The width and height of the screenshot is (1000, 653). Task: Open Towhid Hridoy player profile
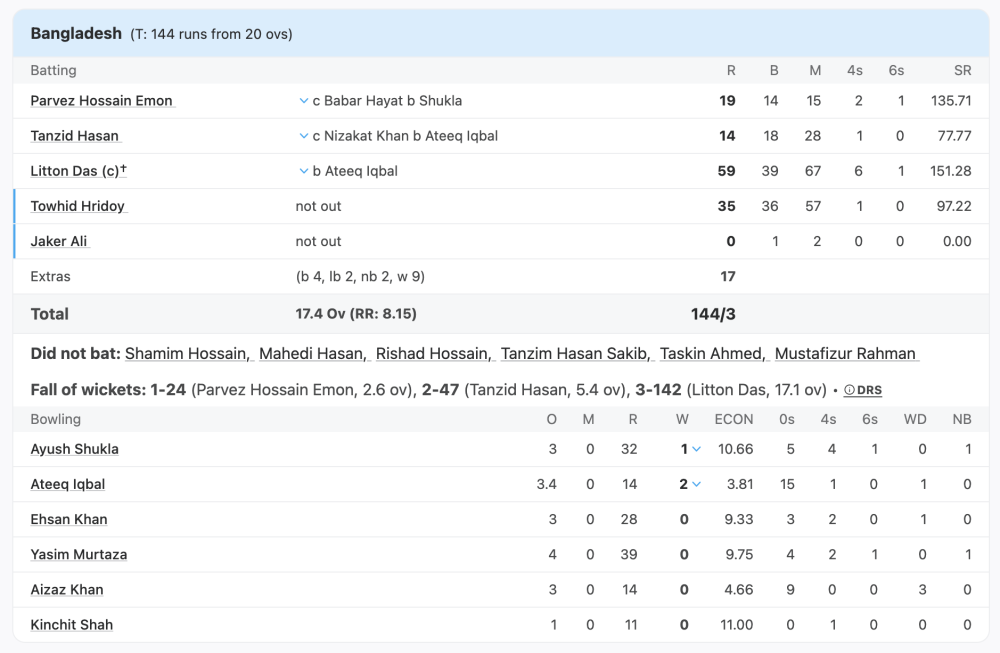coord(77,206)
